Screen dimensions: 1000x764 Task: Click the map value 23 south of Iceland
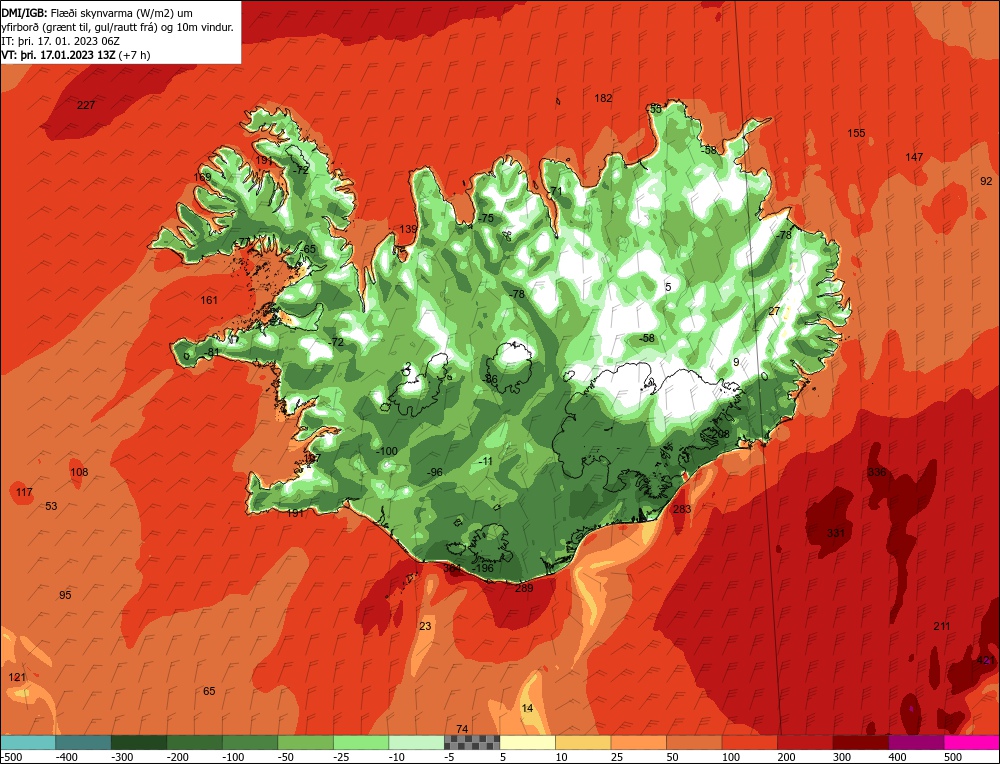click(425, 626)
